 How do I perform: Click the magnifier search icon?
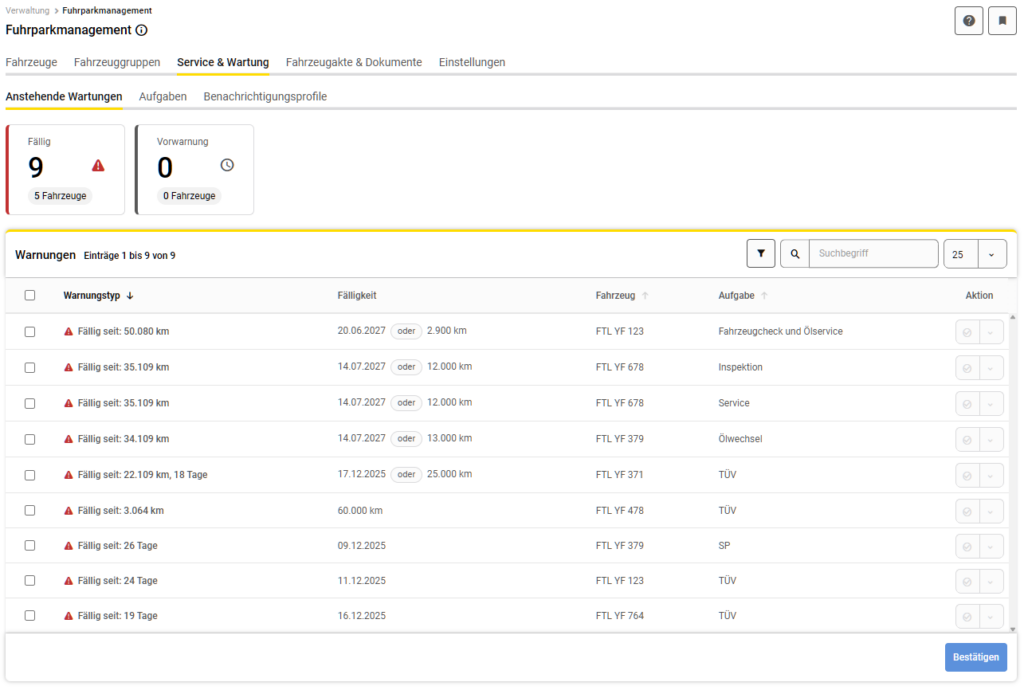(795, 254)
